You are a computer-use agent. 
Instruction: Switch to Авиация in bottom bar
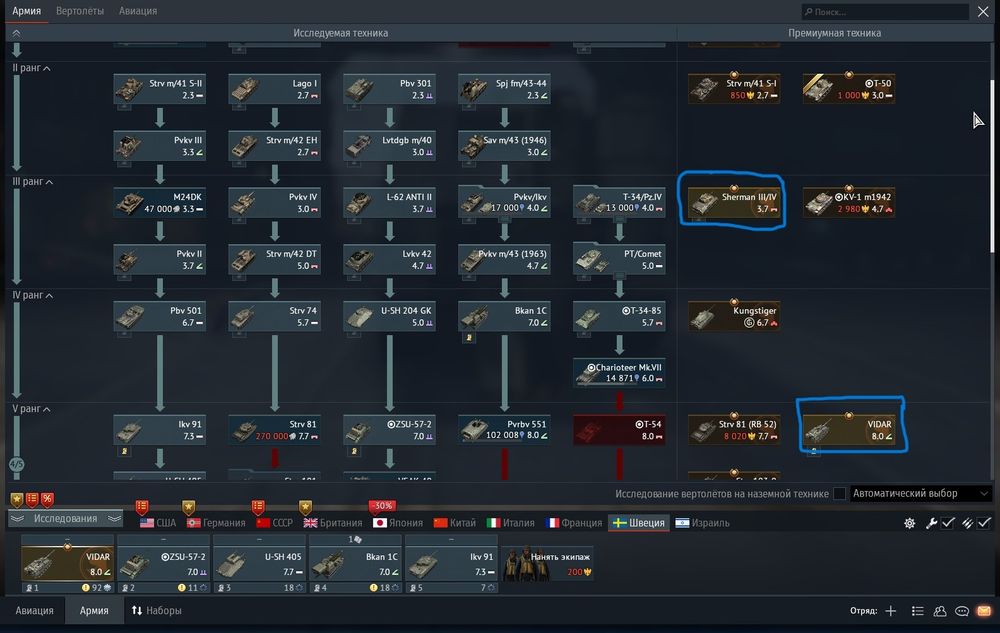(x=34, y=611)
